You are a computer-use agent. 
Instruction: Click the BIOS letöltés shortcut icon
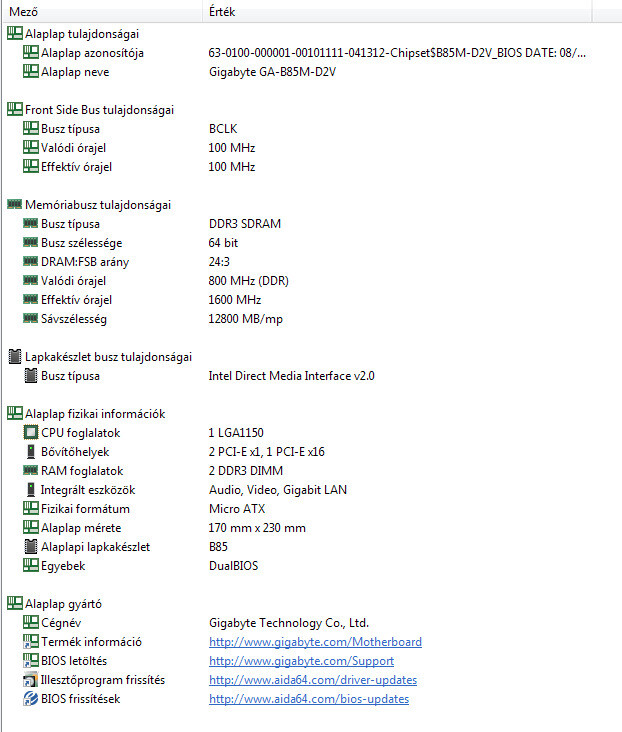pos(31,661)
